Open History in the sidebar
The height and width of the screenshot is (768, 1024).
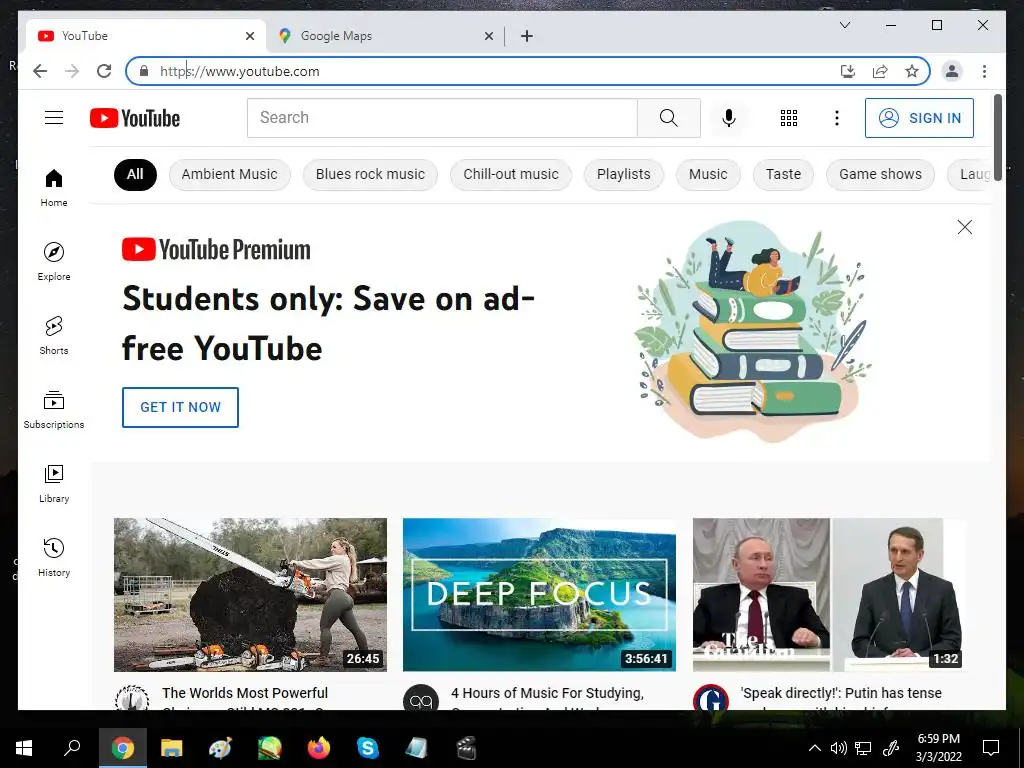54,558
